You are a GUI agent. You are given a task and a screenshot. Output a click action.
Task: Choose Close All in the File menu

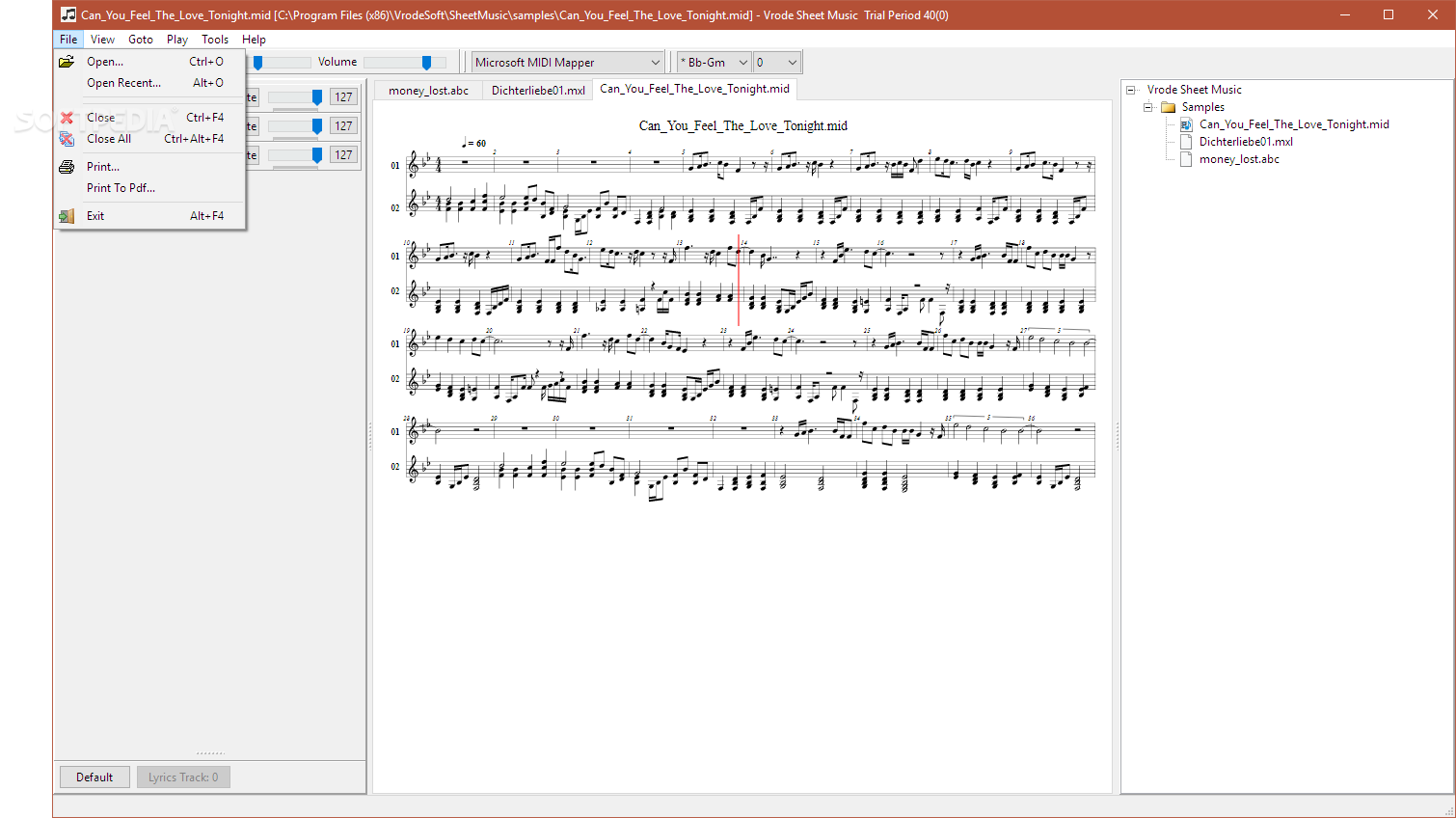150,139
